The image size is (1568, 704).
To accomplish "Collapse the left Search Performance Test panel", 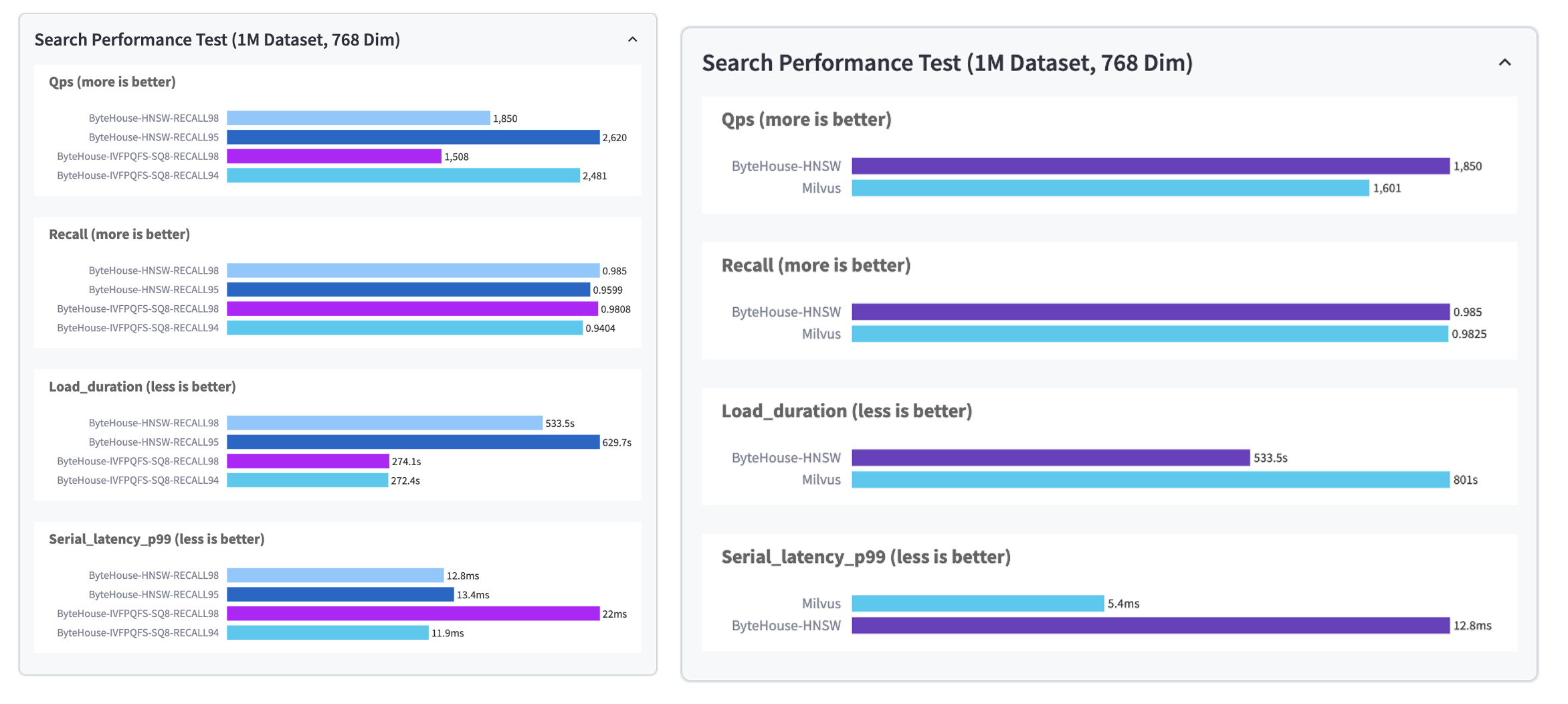I will click(x=632, y=39).
